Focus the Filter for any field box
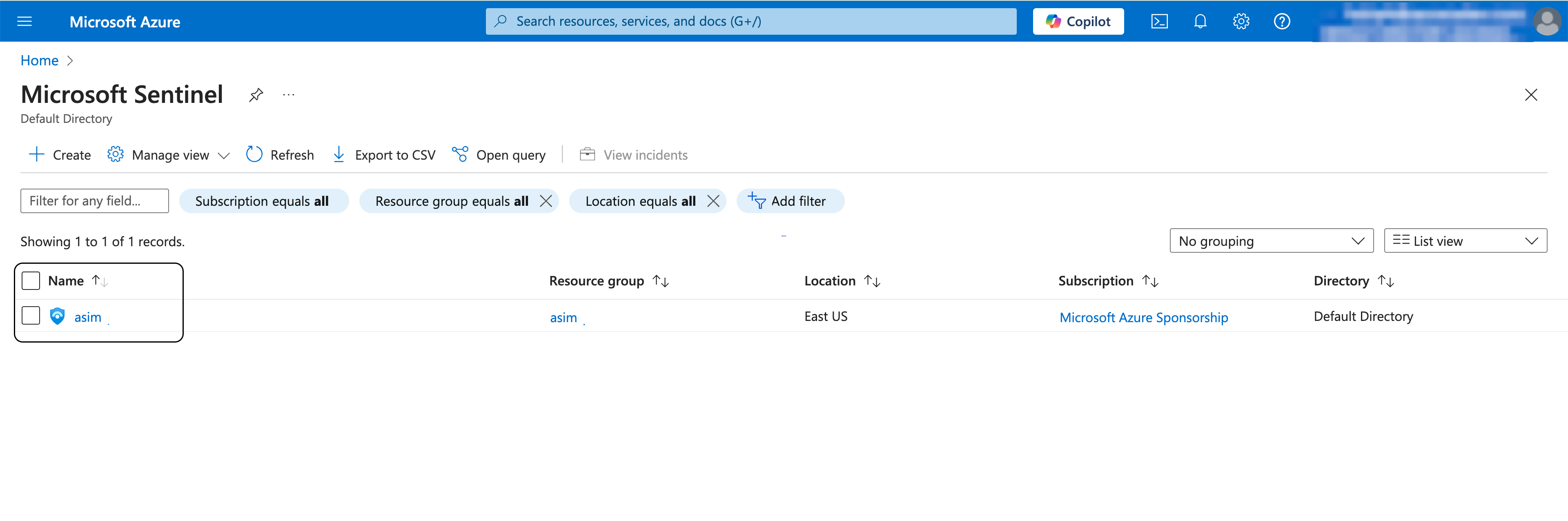Screen dimensions: 1568x521 tap(94, 201)
